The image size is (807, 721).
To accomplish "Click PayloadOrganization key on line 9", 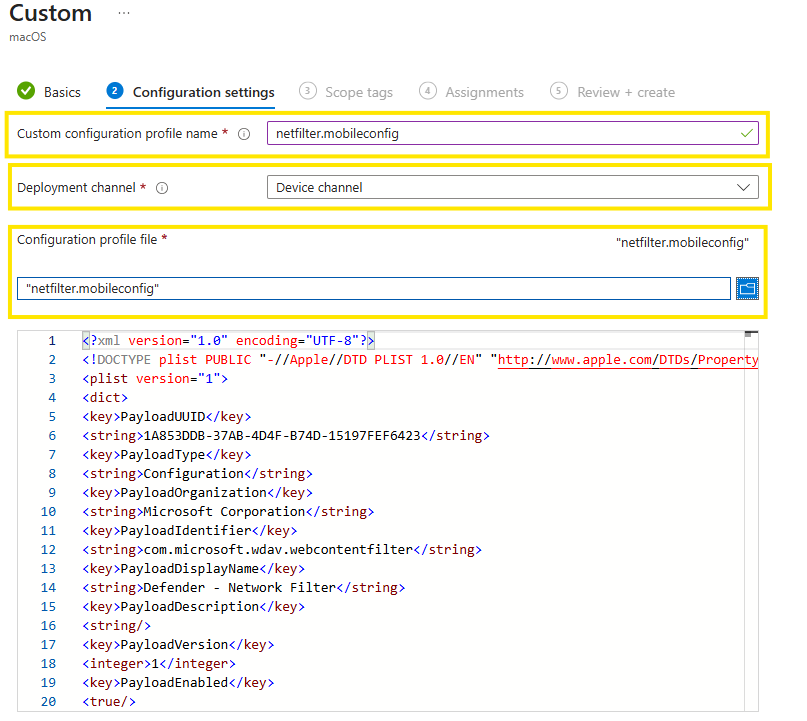I will click(197, 493).
